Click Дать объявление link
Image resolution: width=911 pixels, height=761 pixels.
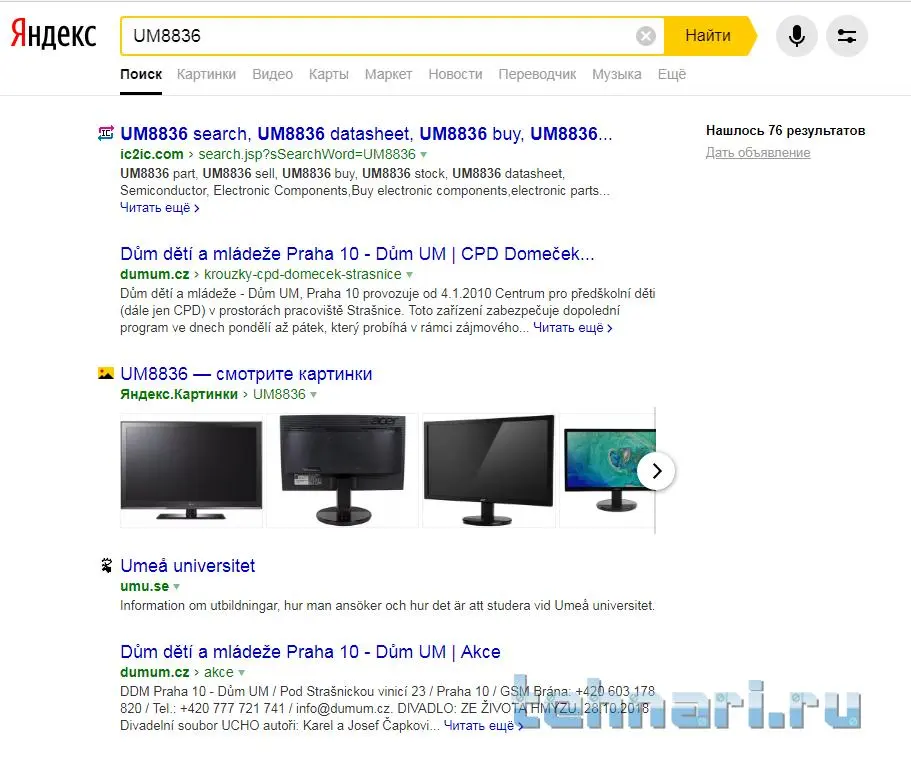758,152
